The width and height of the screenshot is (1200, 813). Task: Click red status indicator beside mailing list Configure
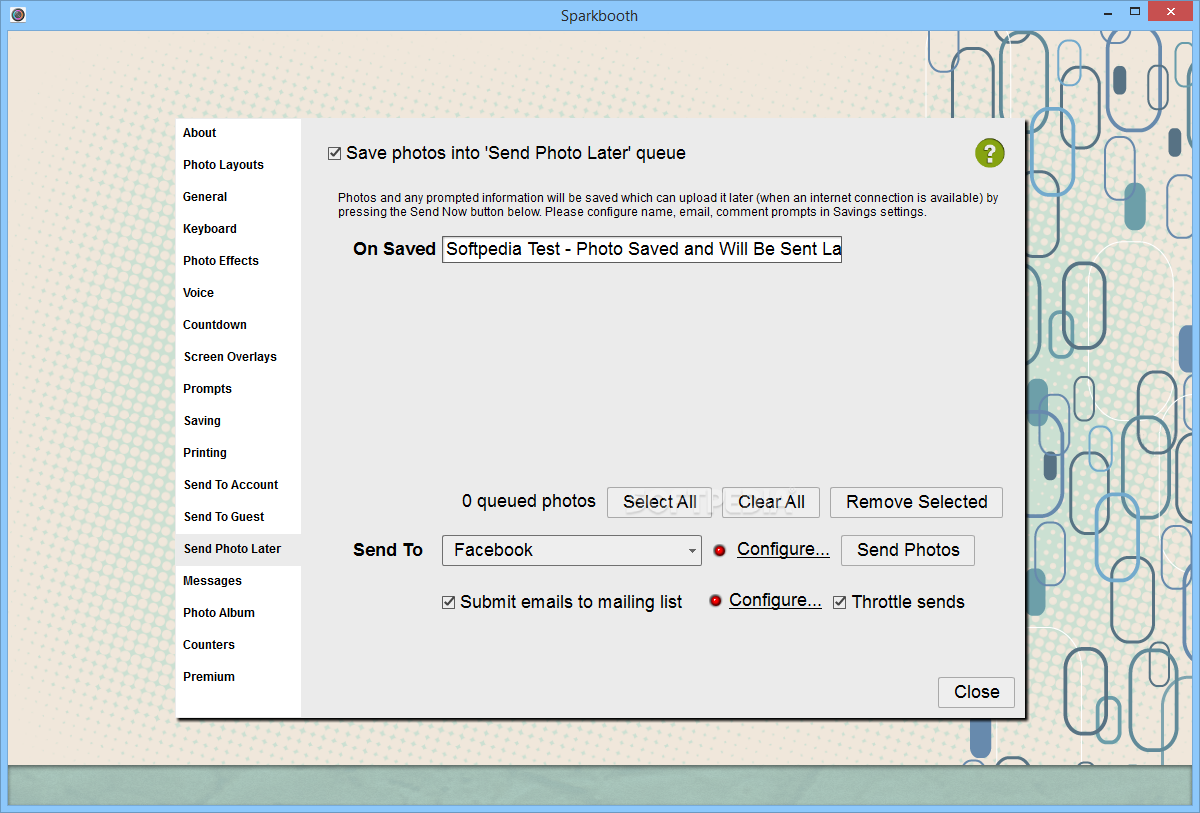tap(715, 601)
